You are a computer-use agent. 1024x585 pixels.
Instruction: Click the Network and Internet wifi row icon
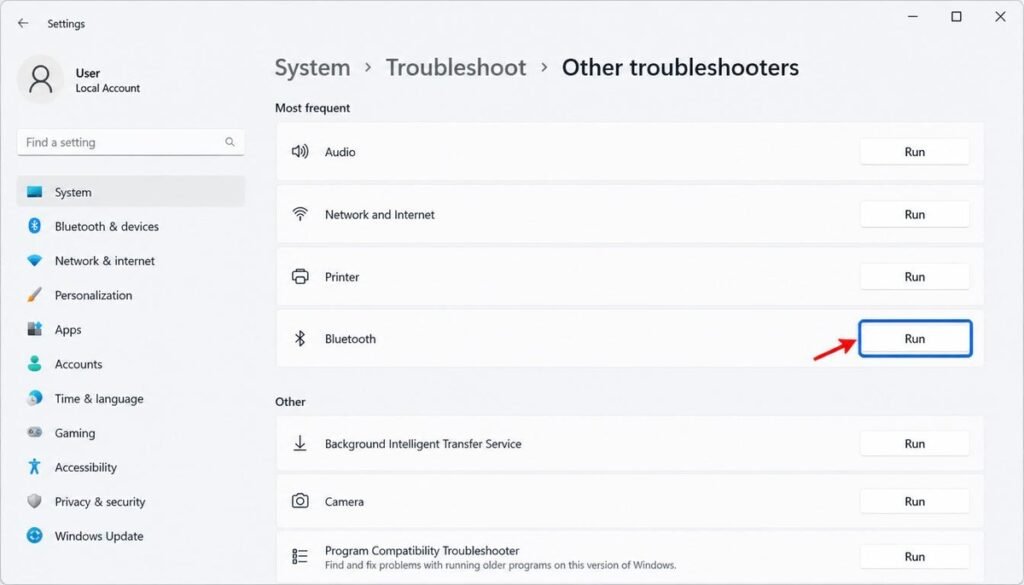(300, 214)
